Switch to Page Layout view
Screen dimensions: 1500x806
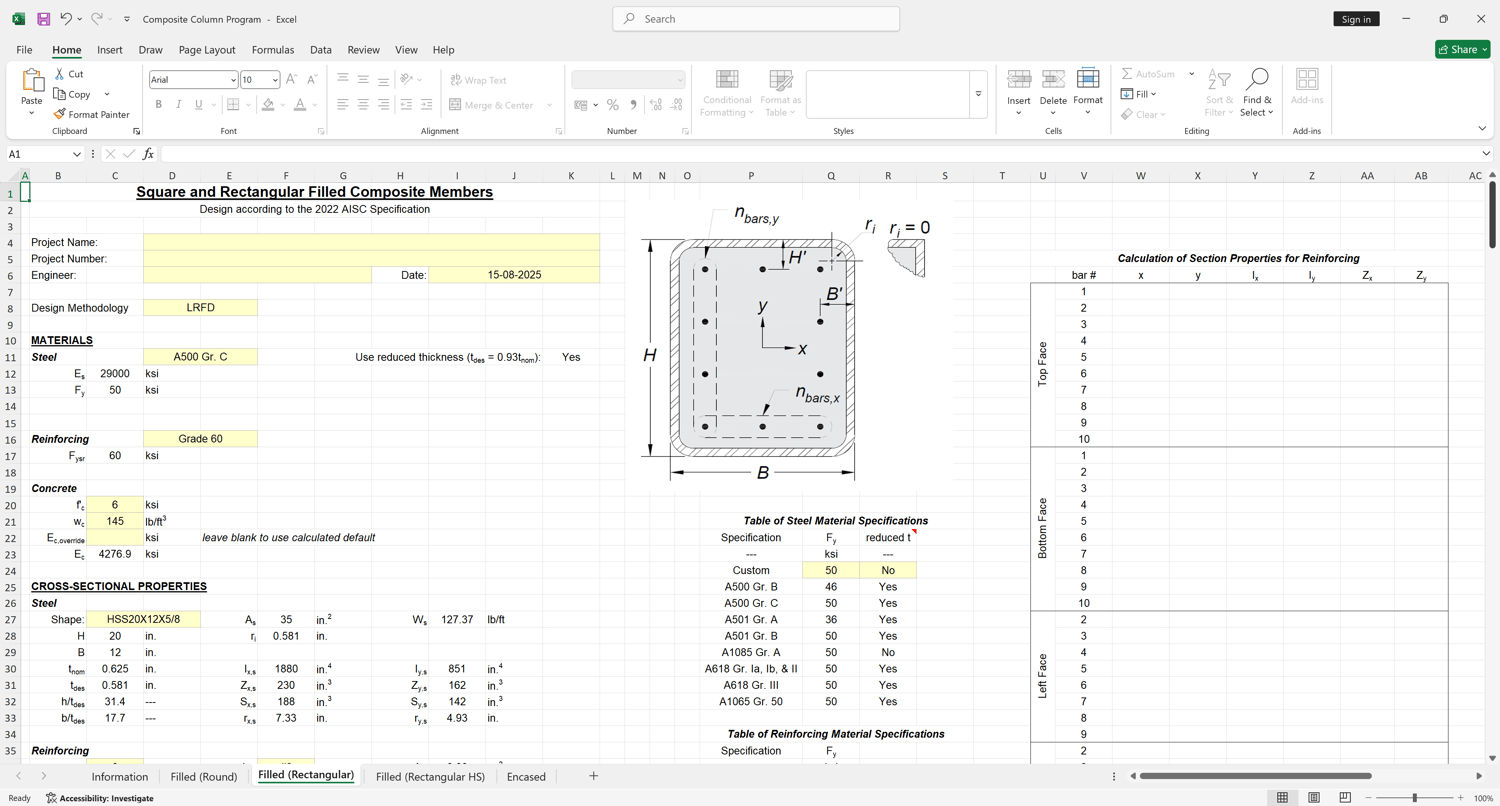1314,798
